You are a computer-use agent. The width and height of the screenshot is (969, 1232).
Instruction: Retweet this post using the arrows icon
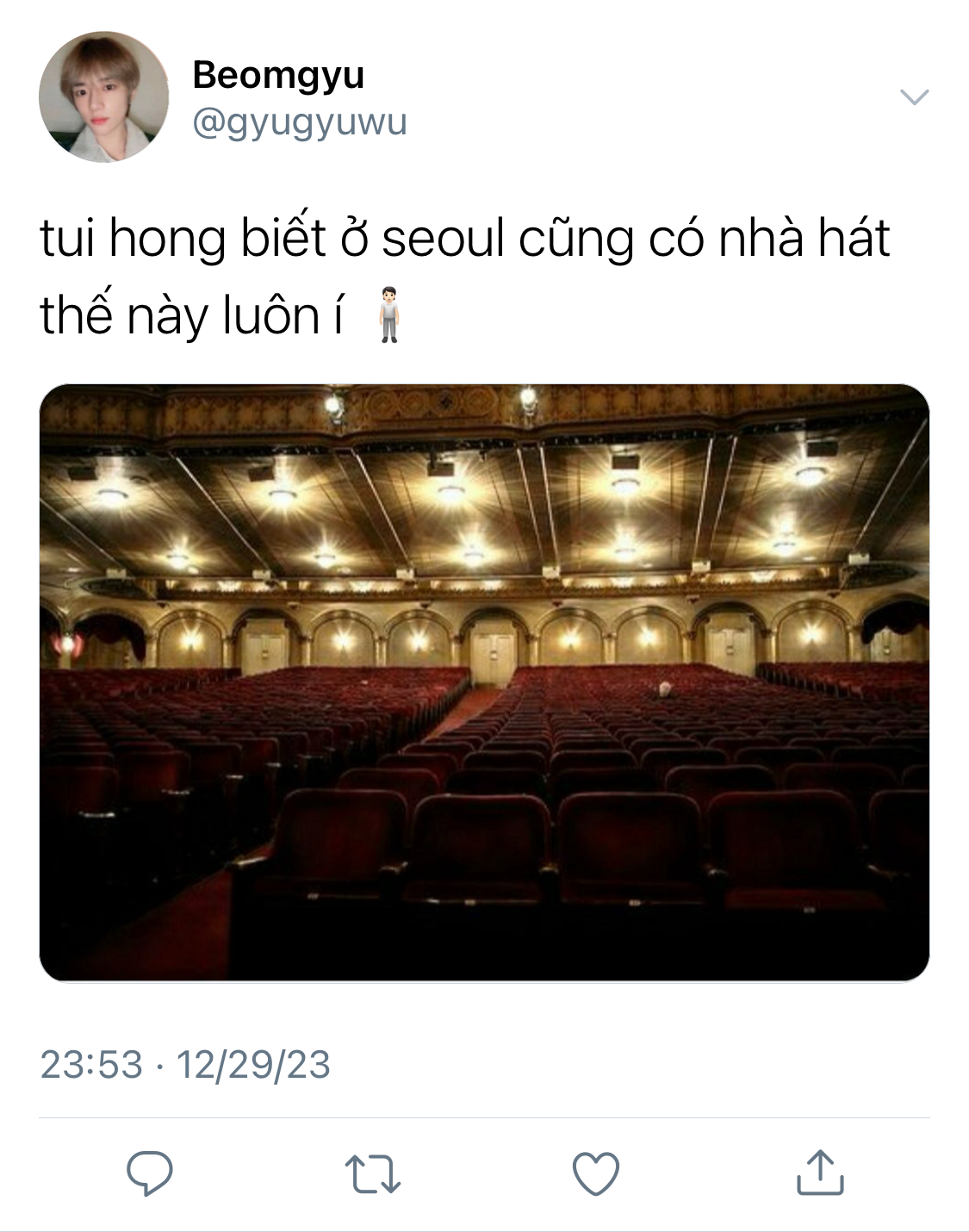coord(372,1173)
